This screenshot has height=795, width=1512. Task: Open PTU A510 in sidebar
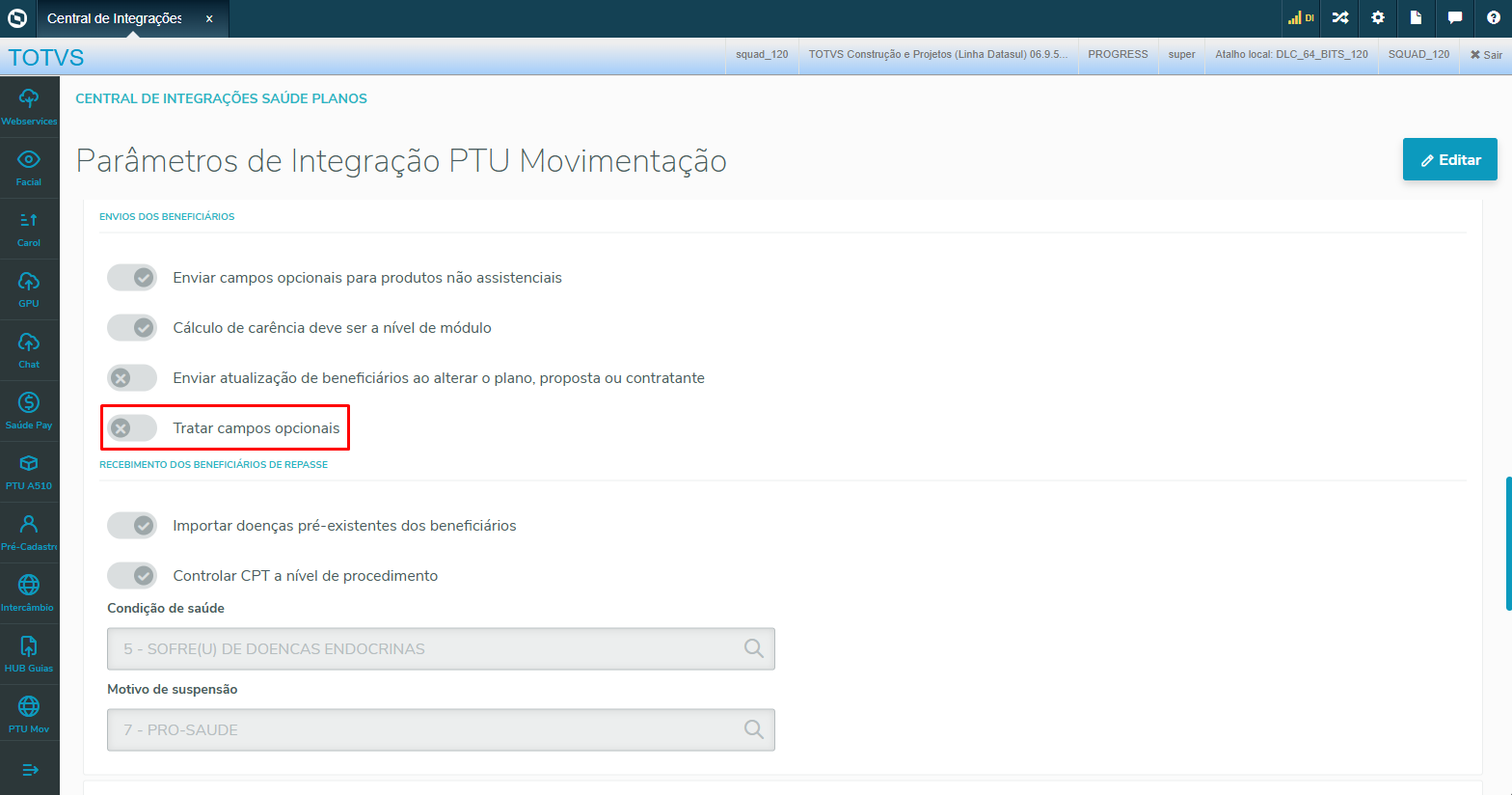(x=29, y=472)
